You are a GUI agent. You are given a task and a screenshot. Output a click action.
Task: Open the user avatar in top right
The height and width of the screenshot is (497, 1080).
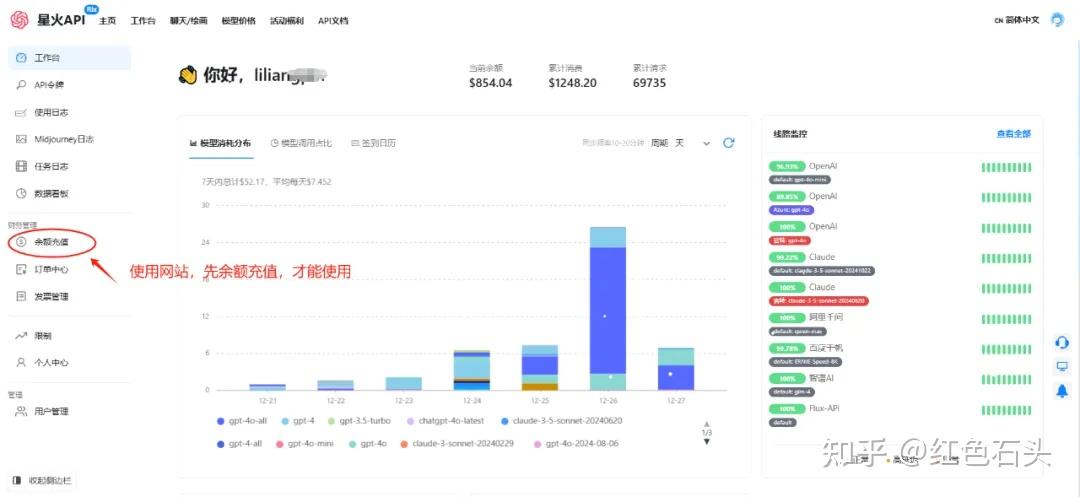[x=1057, y=20]
